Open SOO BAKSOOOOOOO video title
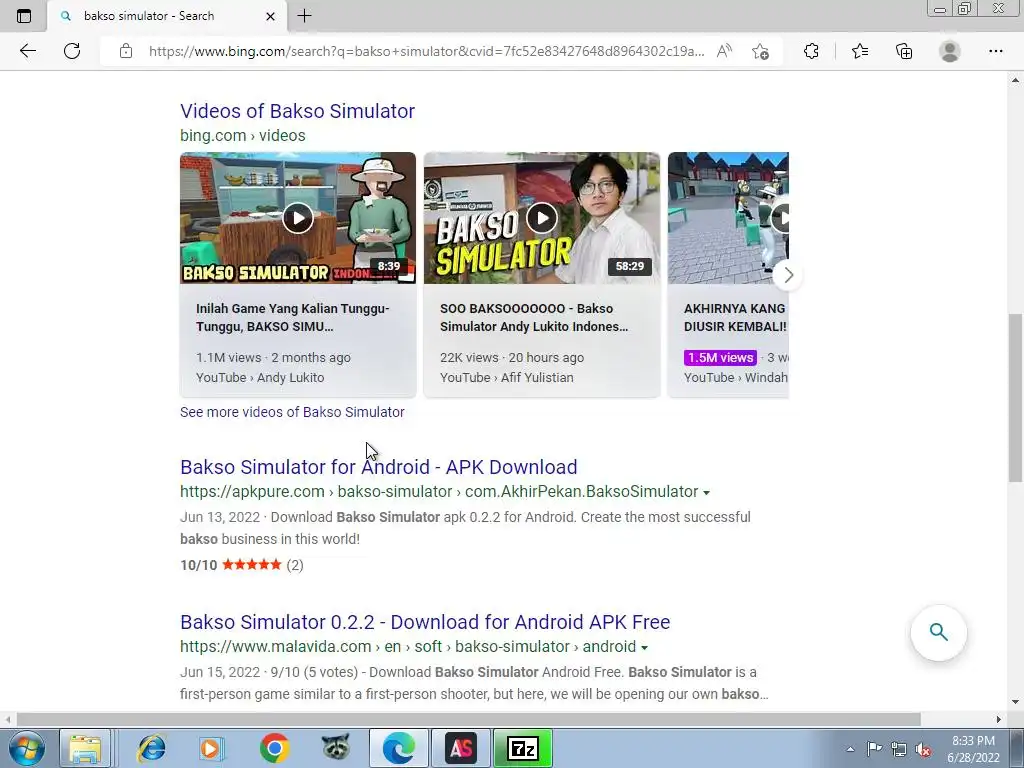 (534, 317)
